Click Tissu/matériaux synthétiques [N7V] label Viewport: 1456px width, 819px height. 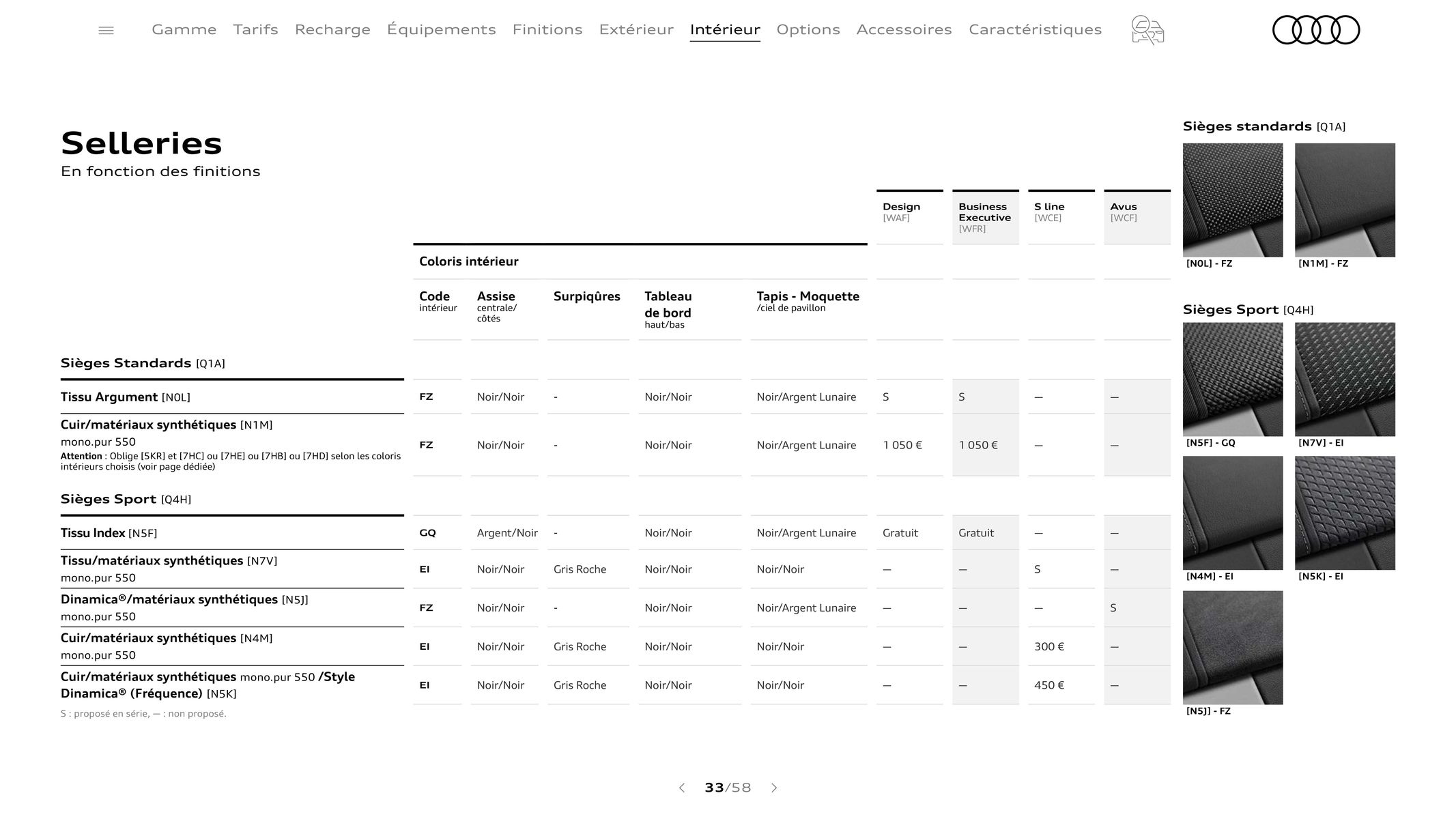[x=169, y=560]
